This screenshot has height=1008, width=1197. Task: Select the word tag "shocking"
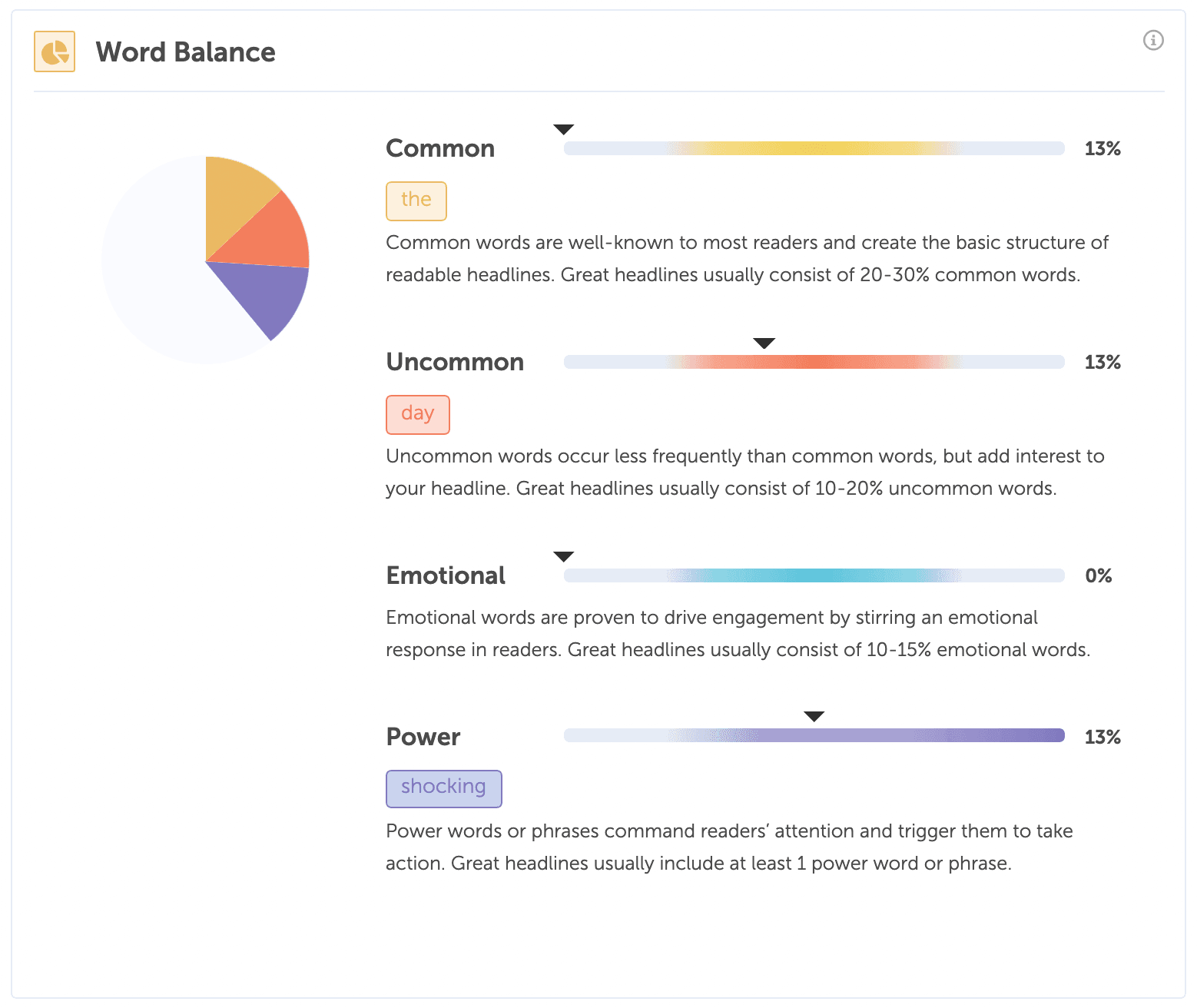pyautogui.click(x=443, y=788)
